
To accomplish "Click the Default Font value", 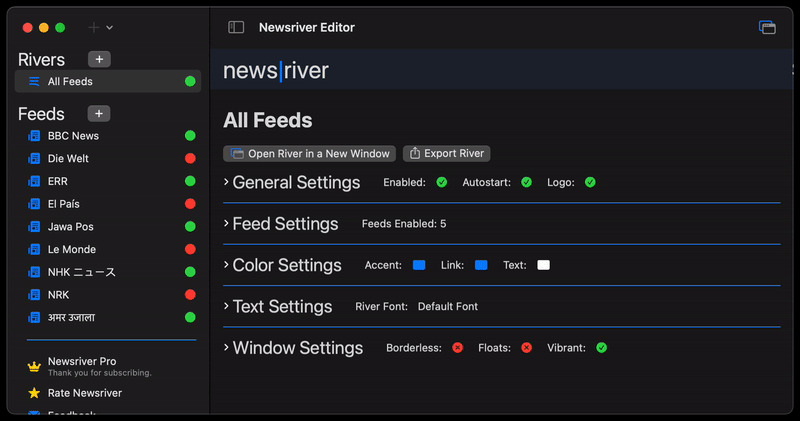I will 448,306.
